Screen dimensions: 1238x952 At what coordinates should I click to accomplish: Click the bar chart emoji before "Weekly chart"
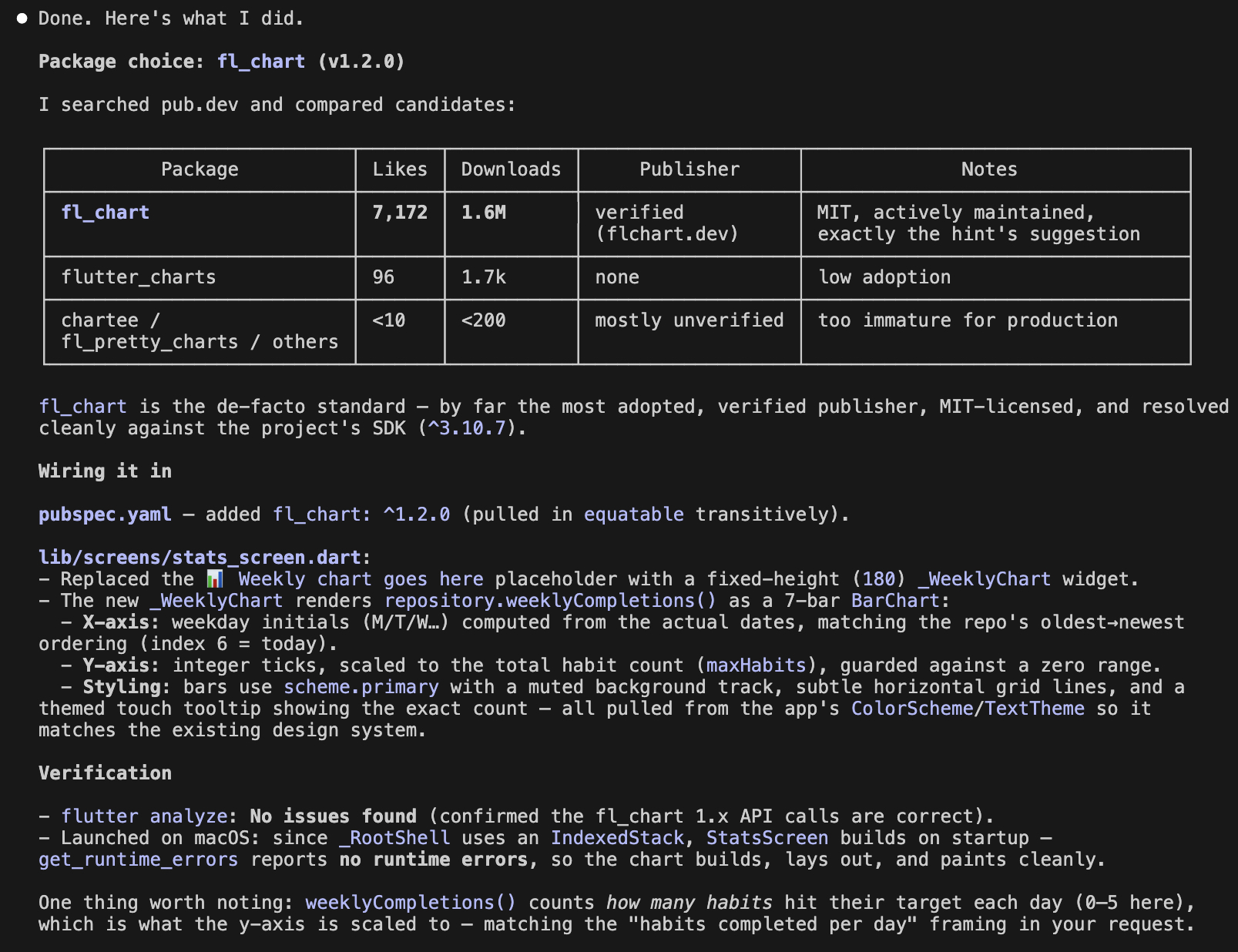[215, 579]
